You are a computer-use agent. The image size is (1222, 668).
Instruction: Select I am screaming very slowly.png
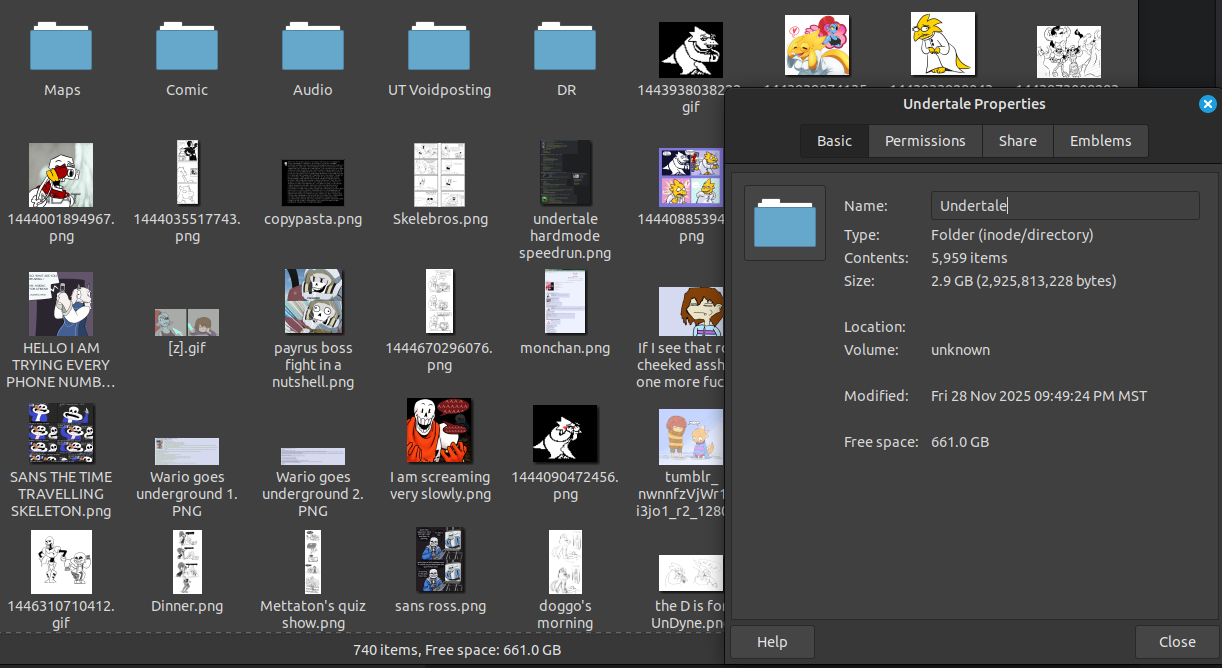(439, 431)
